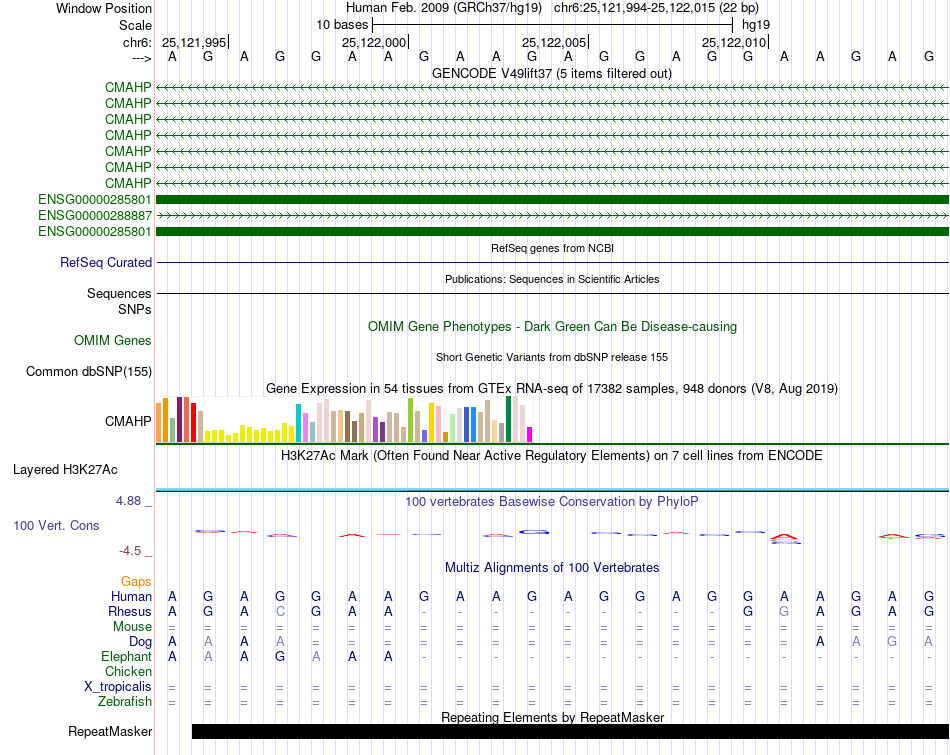Click the OMIM Genes label
The image size is (950, 755).
[112, 341]
